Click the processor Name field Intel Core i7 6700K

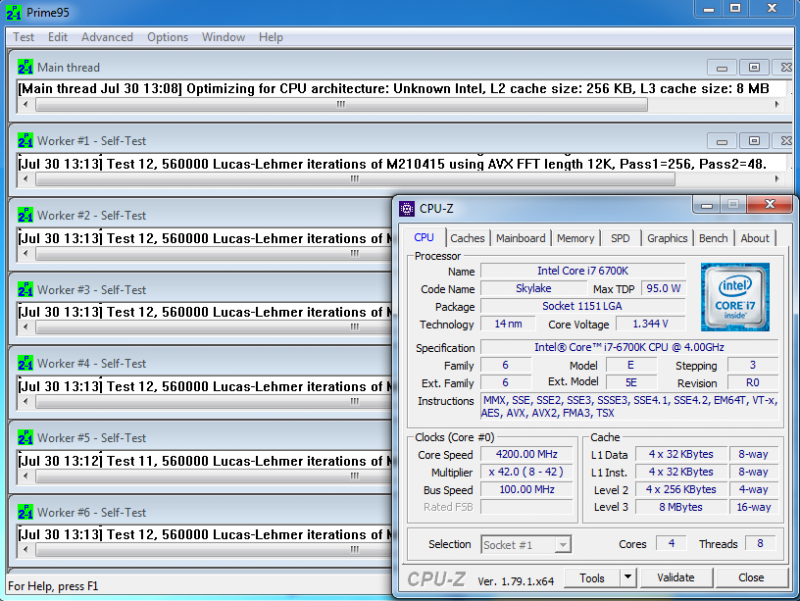click(583, 271)
